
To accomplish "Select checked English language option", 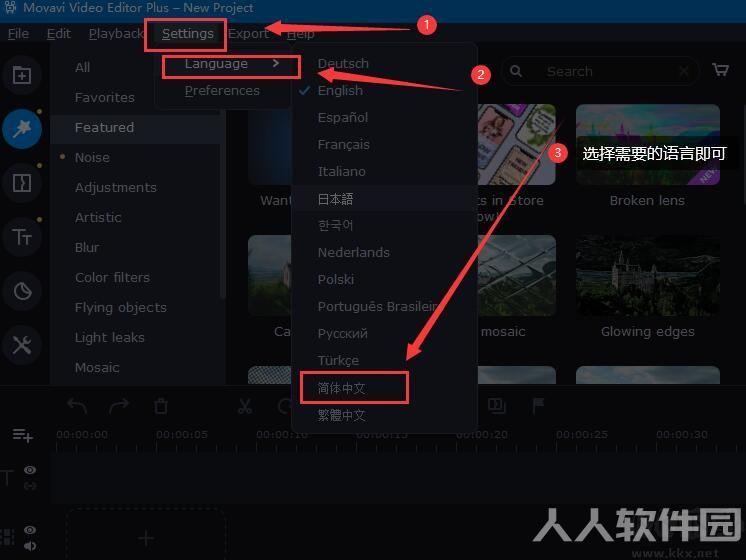I will 384,90.
